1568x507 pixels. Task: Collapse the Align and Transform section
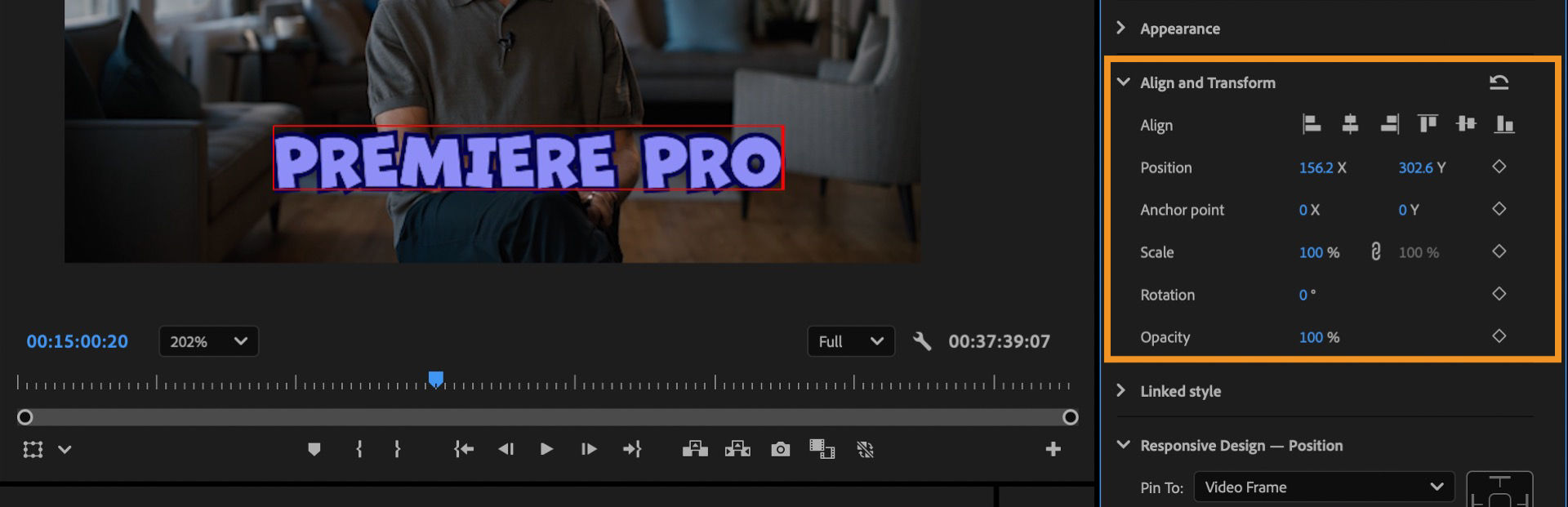pyautogui.click(x=1123, y=82)
